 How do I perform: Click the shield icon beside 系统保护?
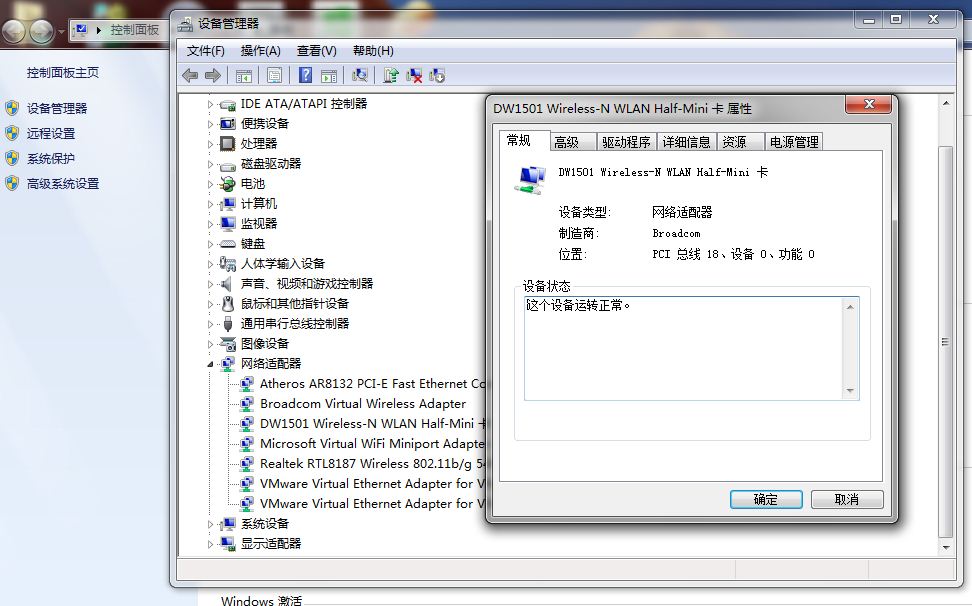click(12, 159)
